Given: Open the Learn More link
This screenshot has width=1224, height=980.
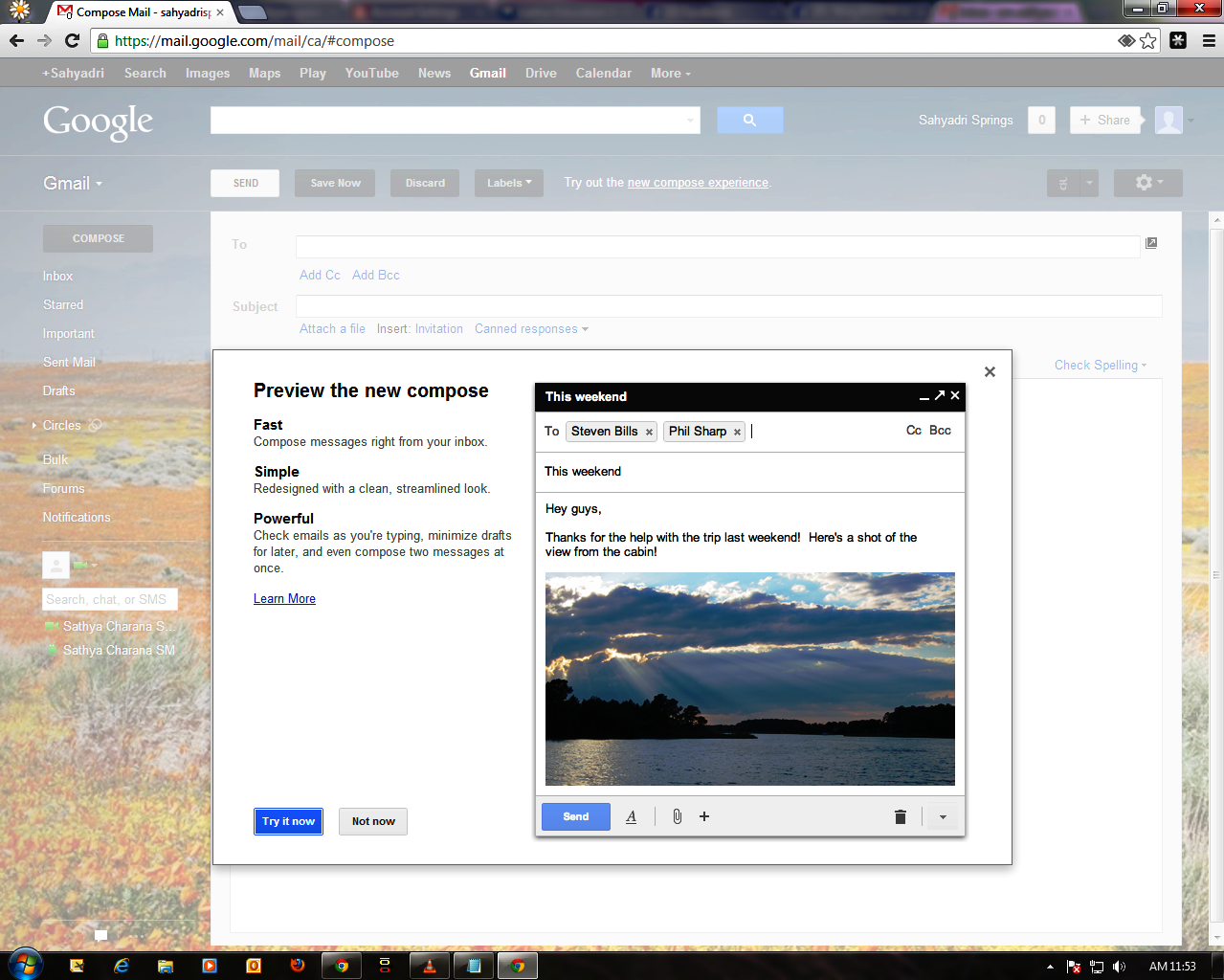Looking at the screenshot, I should tap(284, 598).
